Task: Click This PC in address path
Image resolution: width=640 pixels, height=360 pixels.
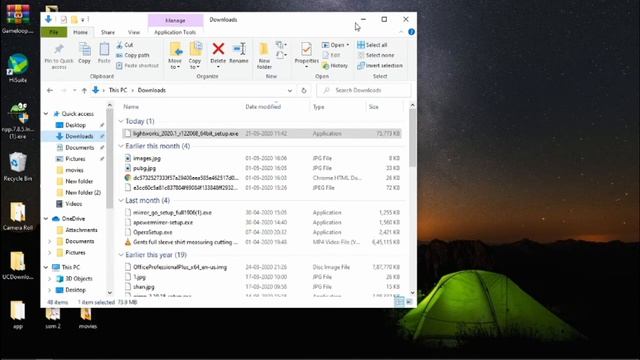Action: click(118, 90)
